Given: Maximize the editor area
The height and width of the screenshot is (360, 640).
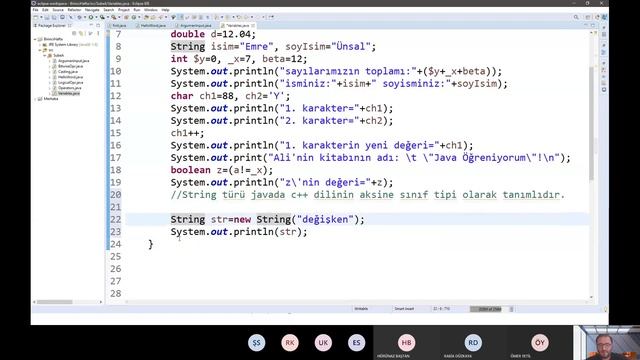Looking at the screenshot, I should coord(593,25).
